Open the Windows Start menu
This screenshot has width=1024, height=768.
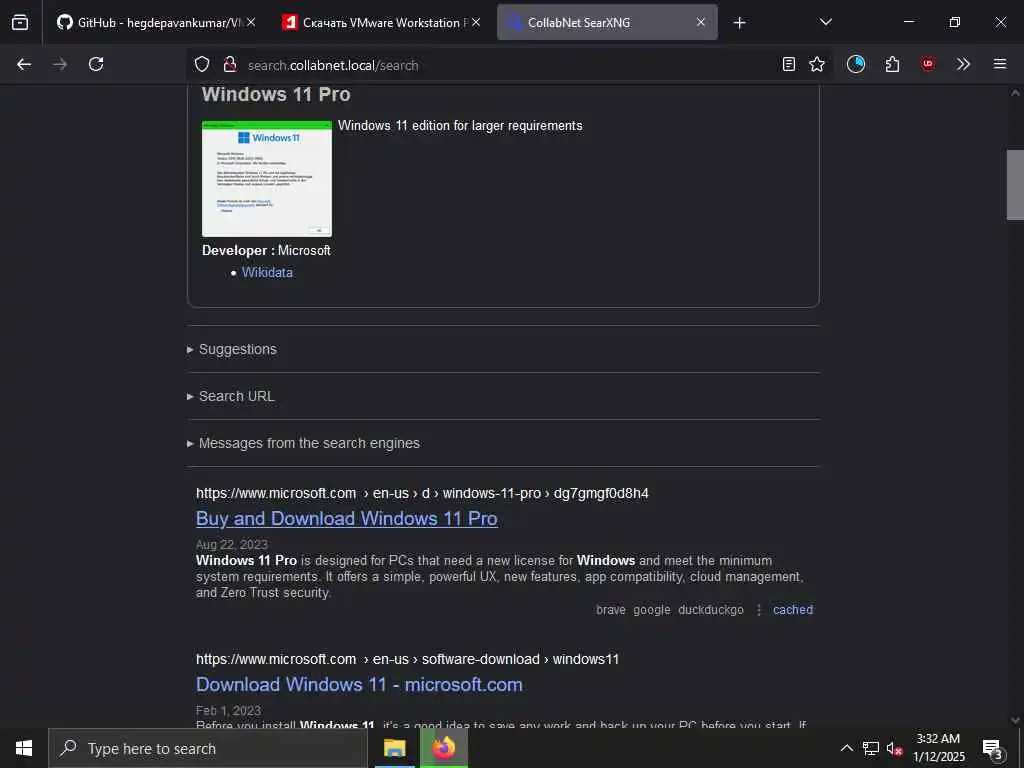(x=24, y=748)
